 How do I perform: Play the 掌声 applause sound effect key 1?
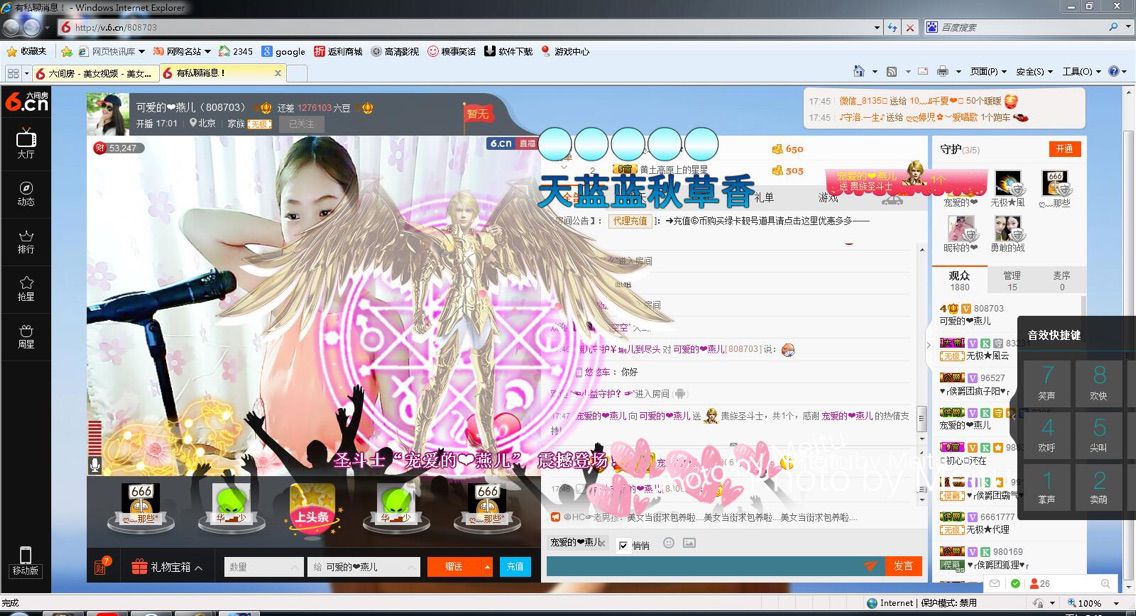pyautogui.click(x=1047, y=486)
